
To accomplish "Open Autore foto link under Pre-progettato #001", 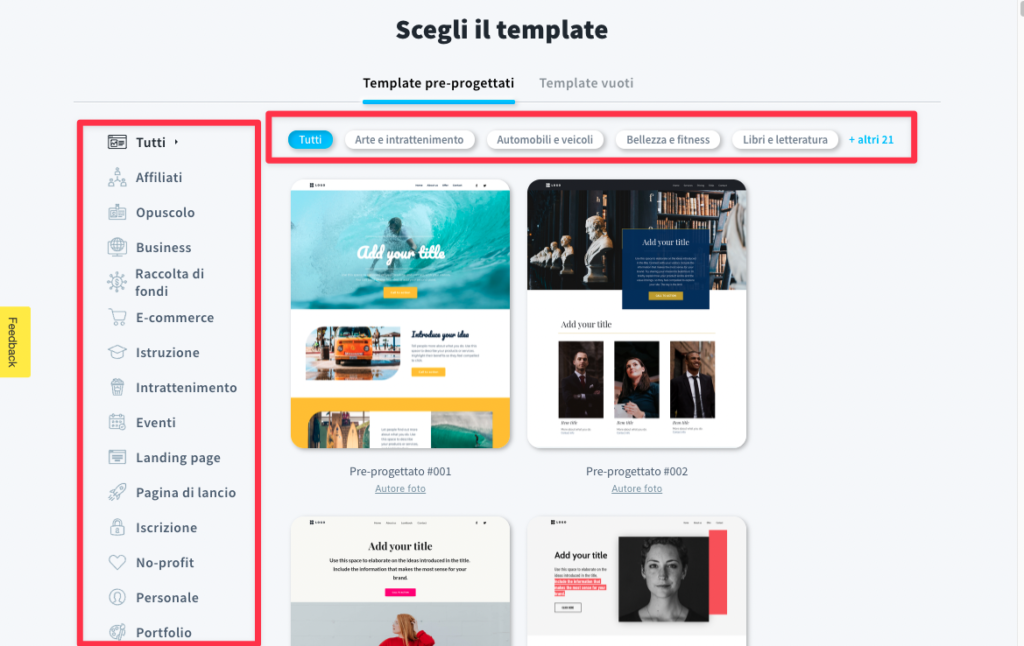I will point(400,489).
